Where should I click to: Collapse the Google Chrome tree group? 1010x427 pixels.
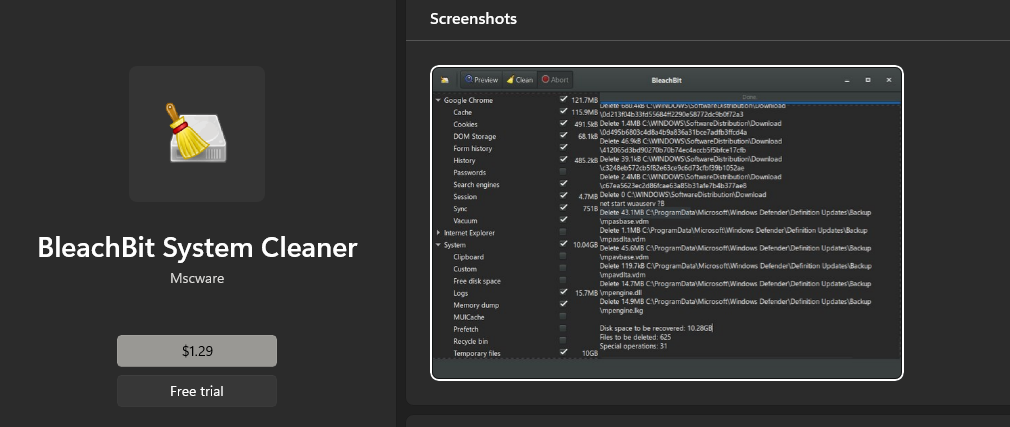tap(438, 100)
